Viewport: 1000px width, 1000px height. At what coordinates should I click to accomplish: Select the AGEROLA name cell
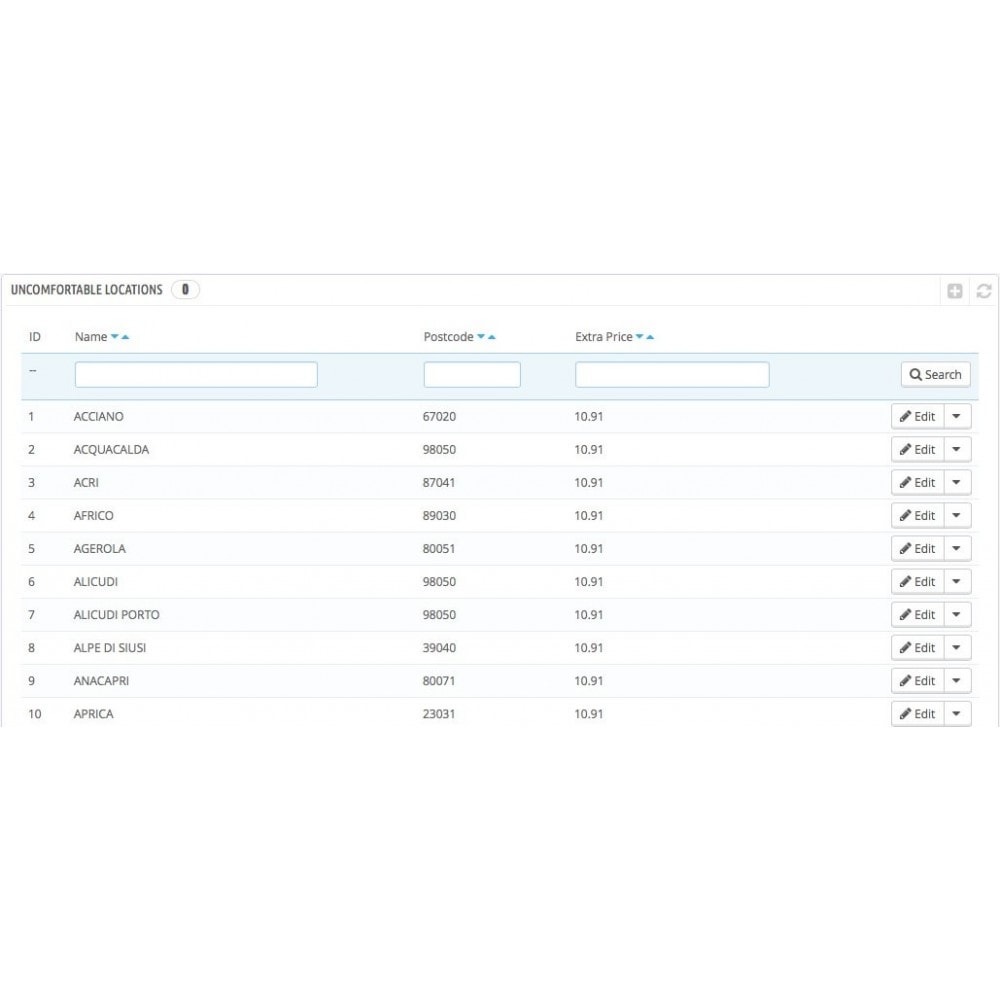99,549
